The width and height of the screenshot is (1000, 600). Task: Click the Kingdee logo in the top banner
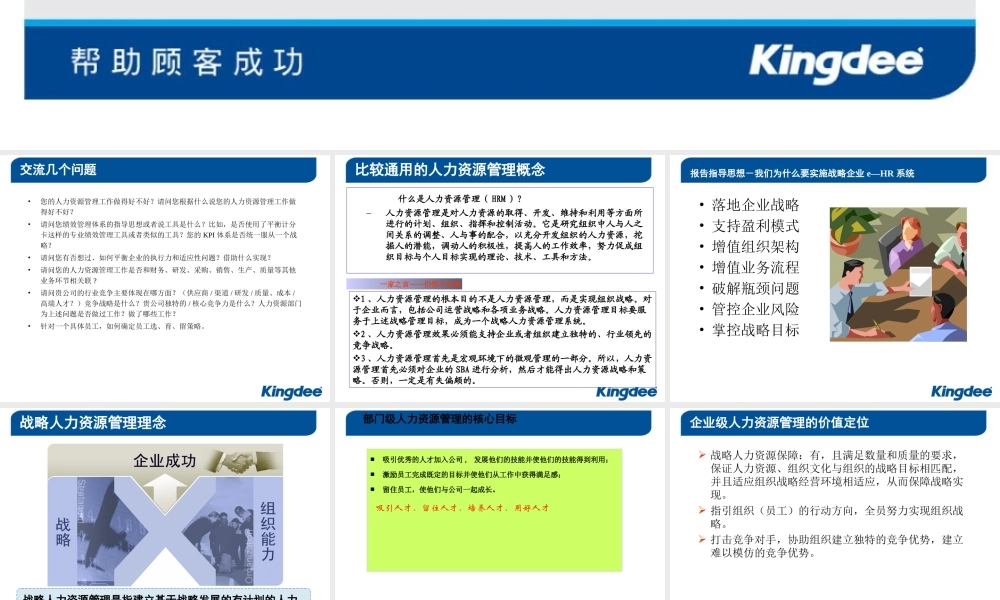click(838, 60)
